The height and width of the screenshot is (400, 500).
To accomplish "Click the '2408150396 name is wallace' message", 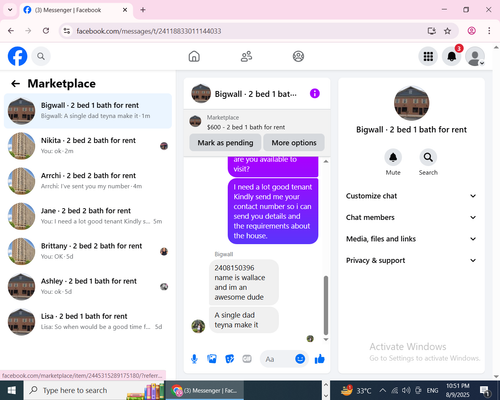I will coord(244,282).
